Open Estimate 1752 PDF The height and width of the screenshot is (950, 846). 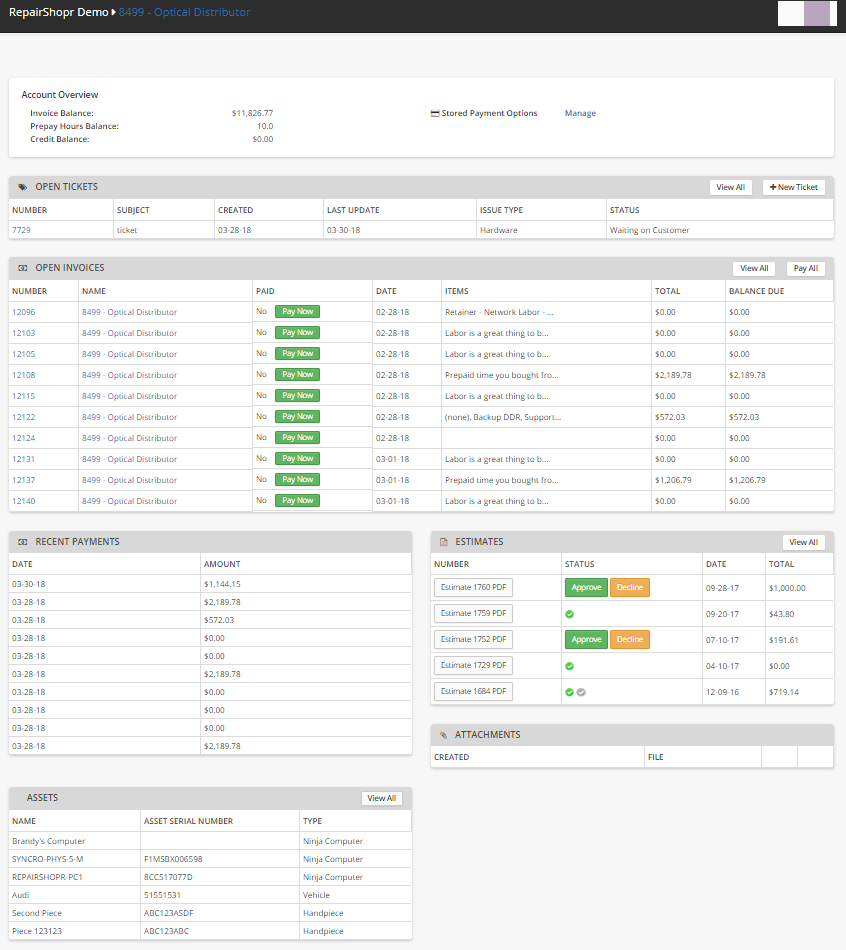(473, 640)
